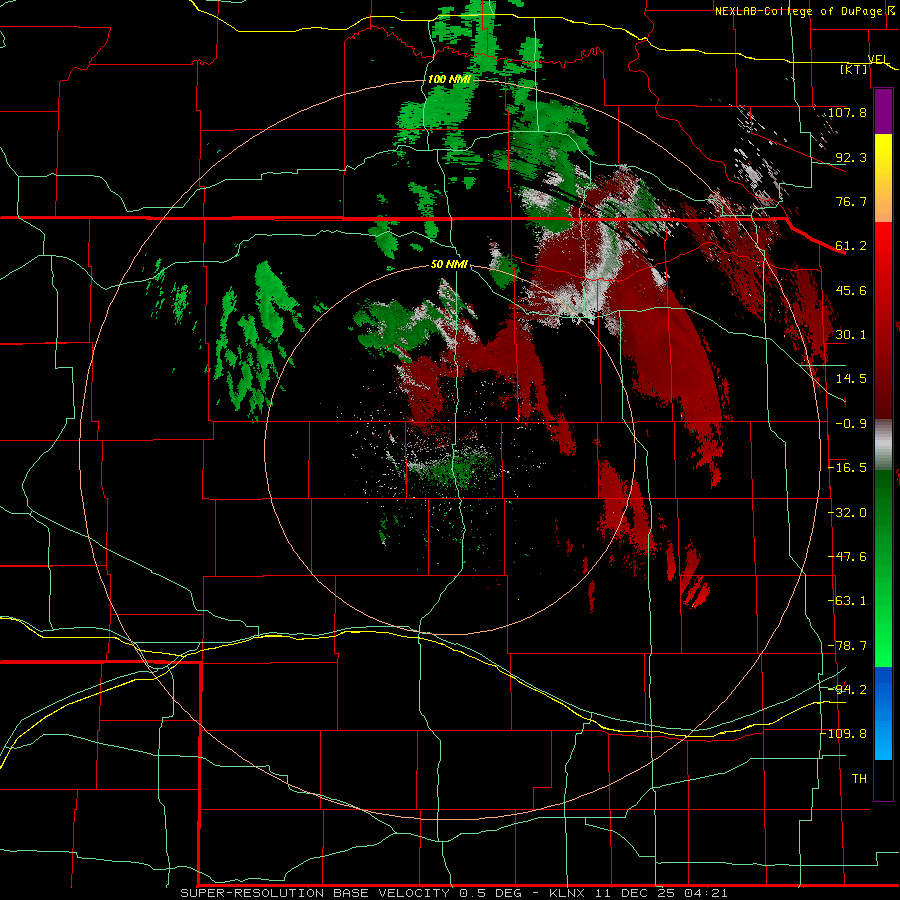Viewport: 900px width, 900px height.
Task: Click the [KT] units label
Action: [x=854, y=69]
